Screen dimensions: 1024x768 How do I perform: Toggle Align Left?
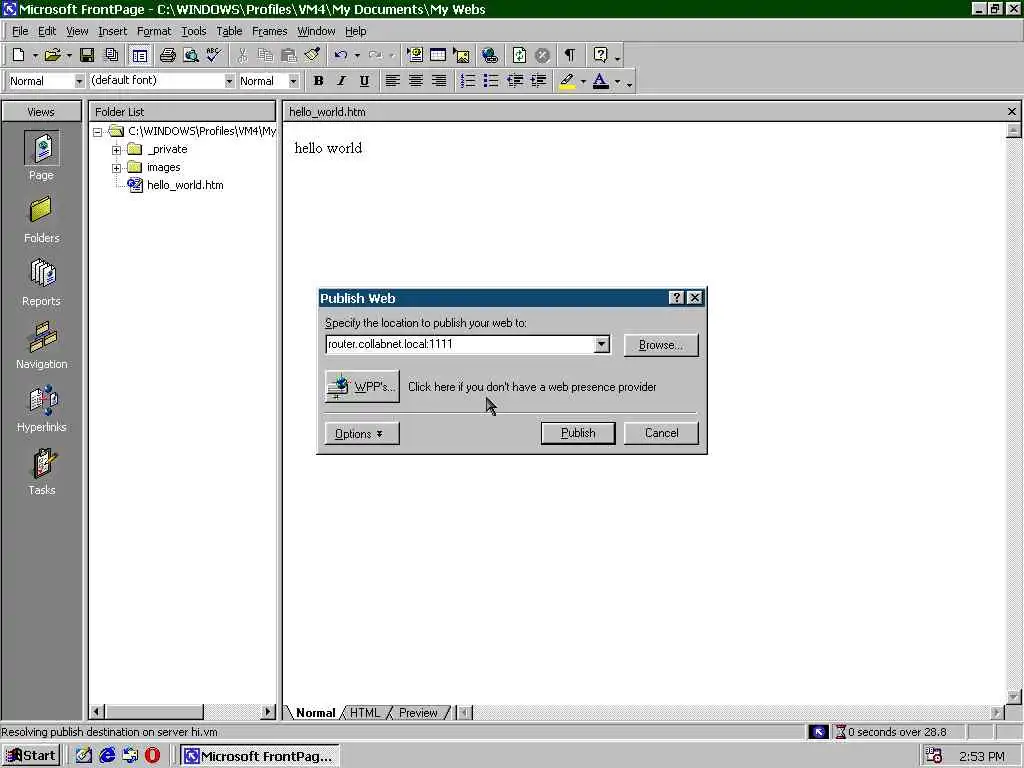click(x=392, y=81)
